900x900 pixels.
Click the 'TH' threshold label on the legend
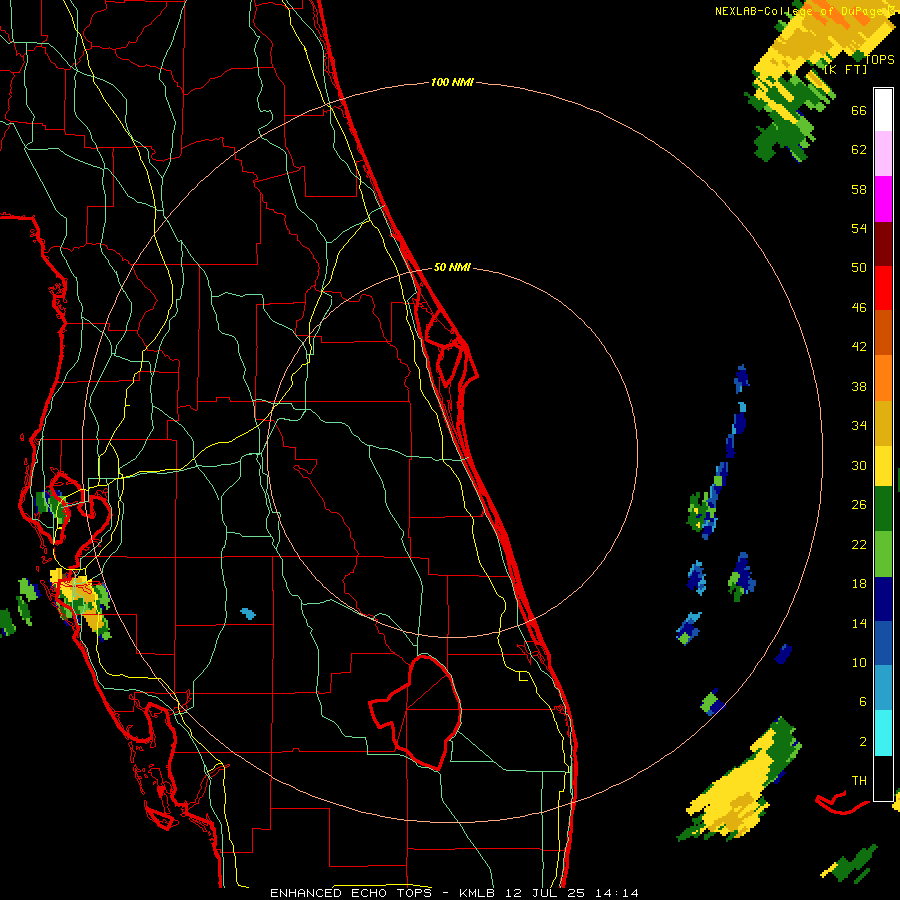[859, 781]
